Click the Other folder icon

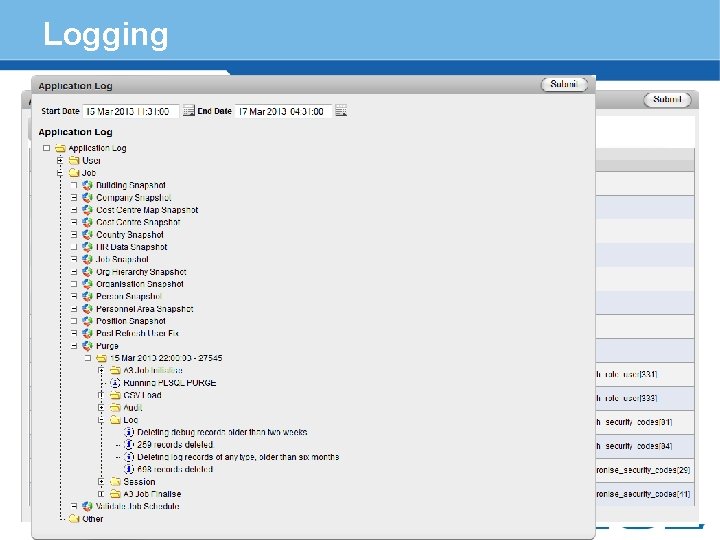click(x=74, y=518)
